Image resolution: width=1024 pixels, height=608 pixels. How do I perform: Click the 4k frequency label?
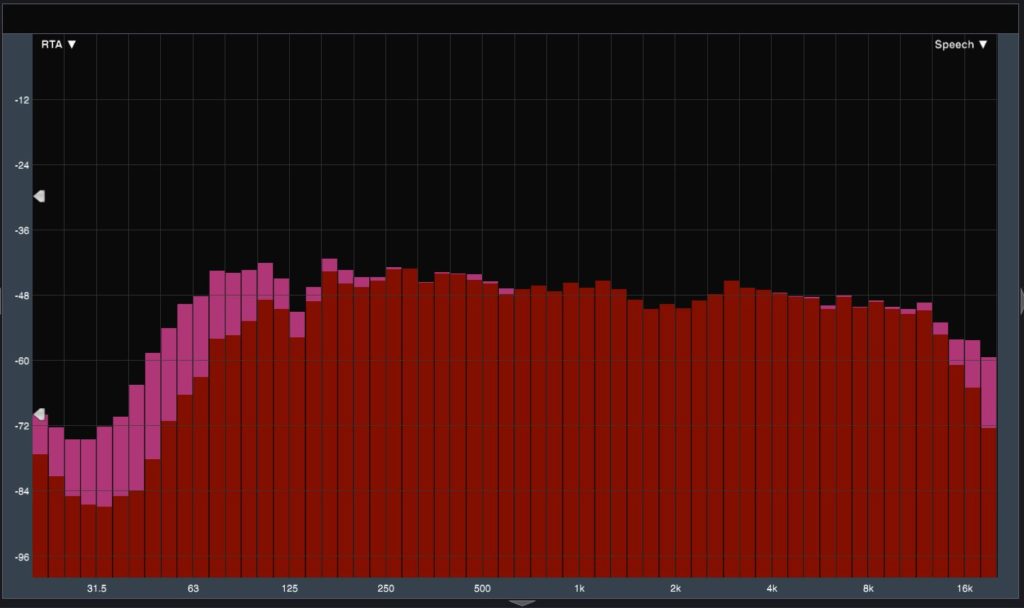(x=772, y=589)
